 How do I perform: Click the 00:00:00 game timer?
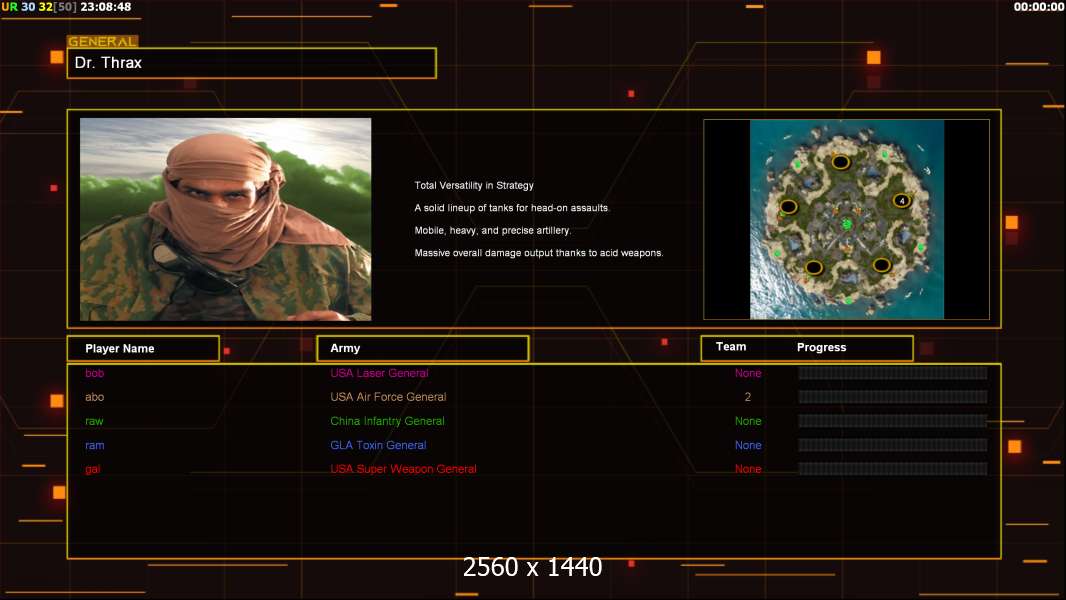point(1039,7)
